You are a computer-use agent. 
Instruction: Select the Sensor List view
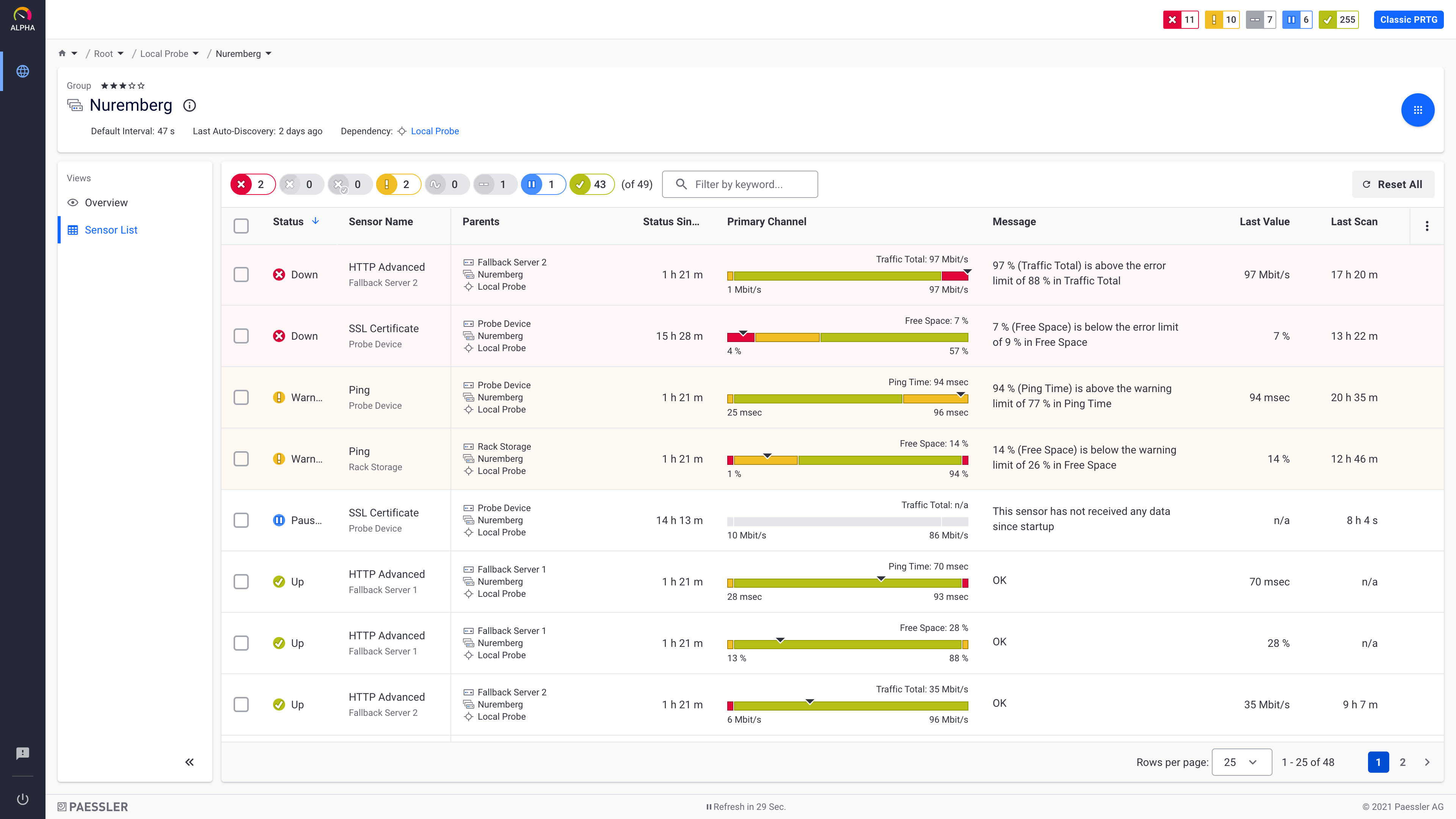(111, 230)
